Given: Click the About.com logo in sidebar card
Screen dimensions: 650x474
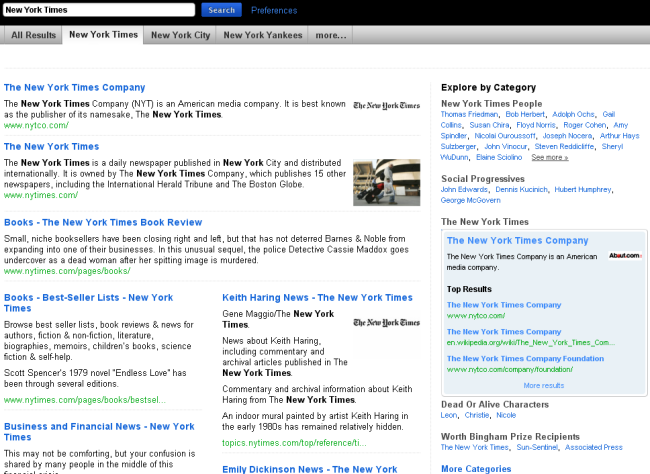Looking at the screenshot, I should [x=625, y=255].
